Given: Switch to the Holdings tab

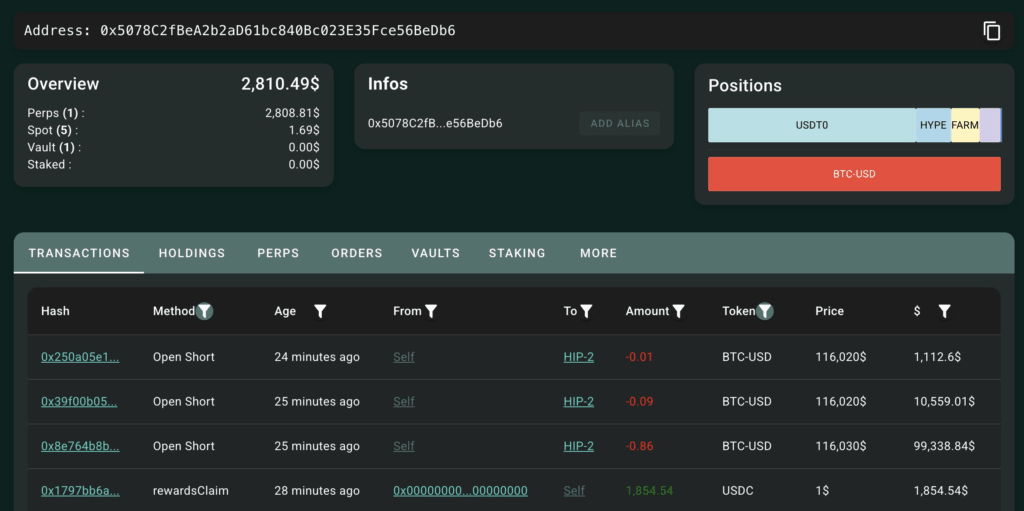Looking at the screenshot, I should (191, 253).
